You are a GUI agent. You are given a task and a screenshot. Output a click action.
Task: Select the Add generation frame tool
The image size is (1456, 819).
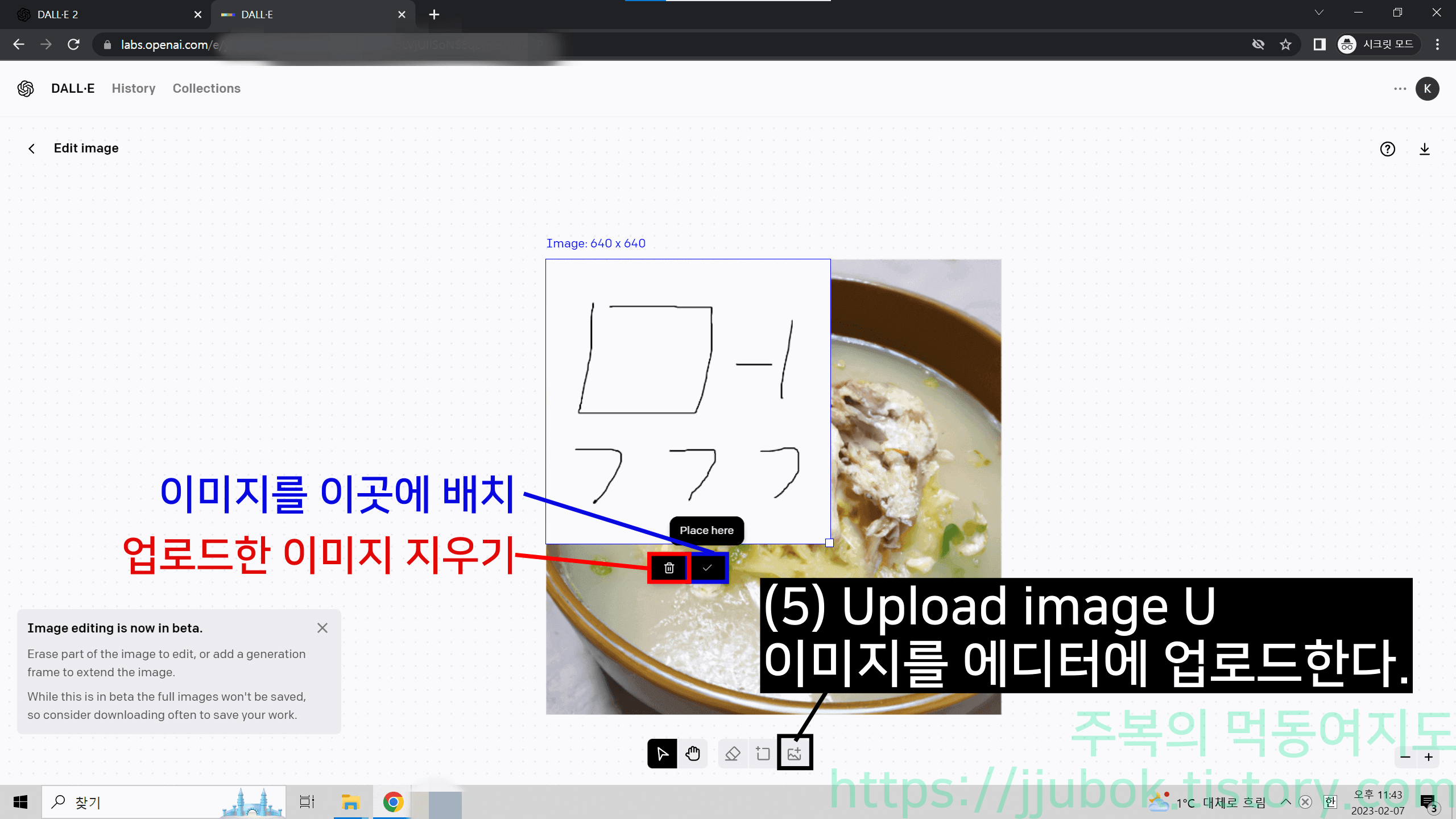(x=763, y=754)
